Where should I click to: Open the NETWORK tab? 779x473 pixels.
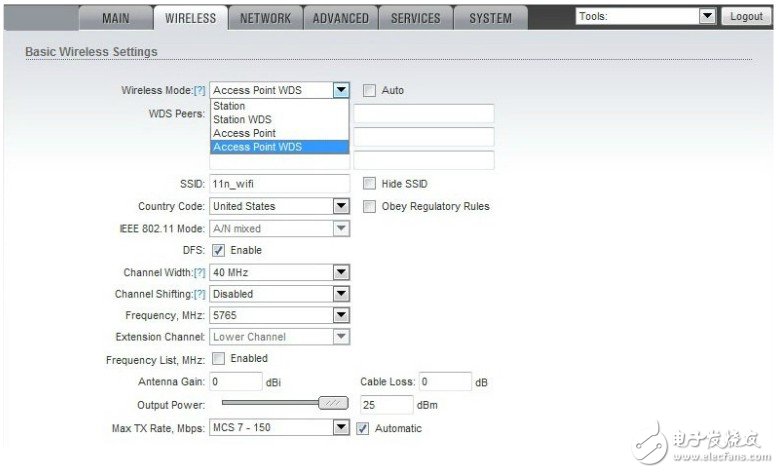coord(265,18)
